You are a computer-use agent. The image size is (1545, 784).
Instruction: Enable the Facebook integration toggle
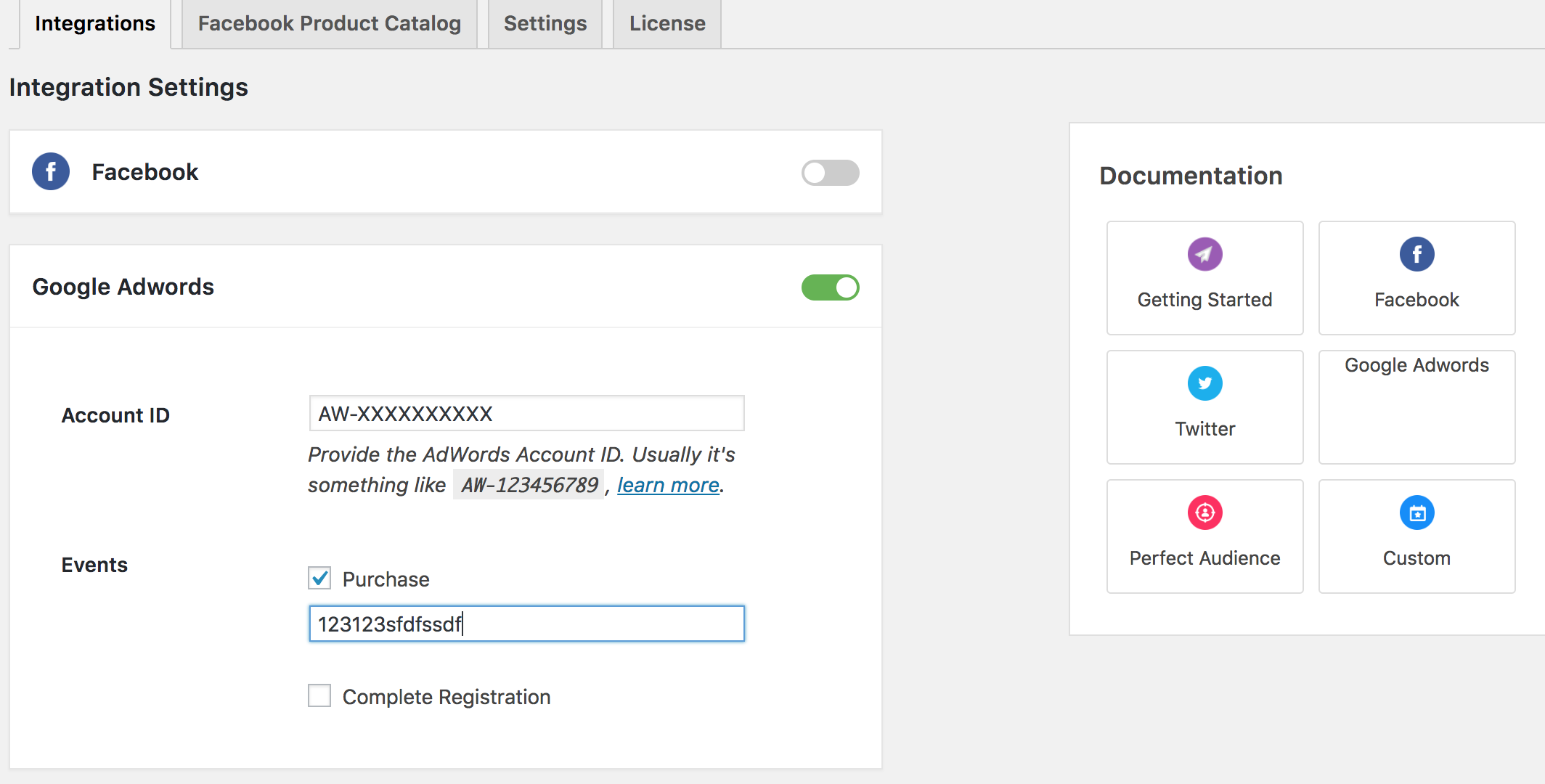tap(830, 173)
